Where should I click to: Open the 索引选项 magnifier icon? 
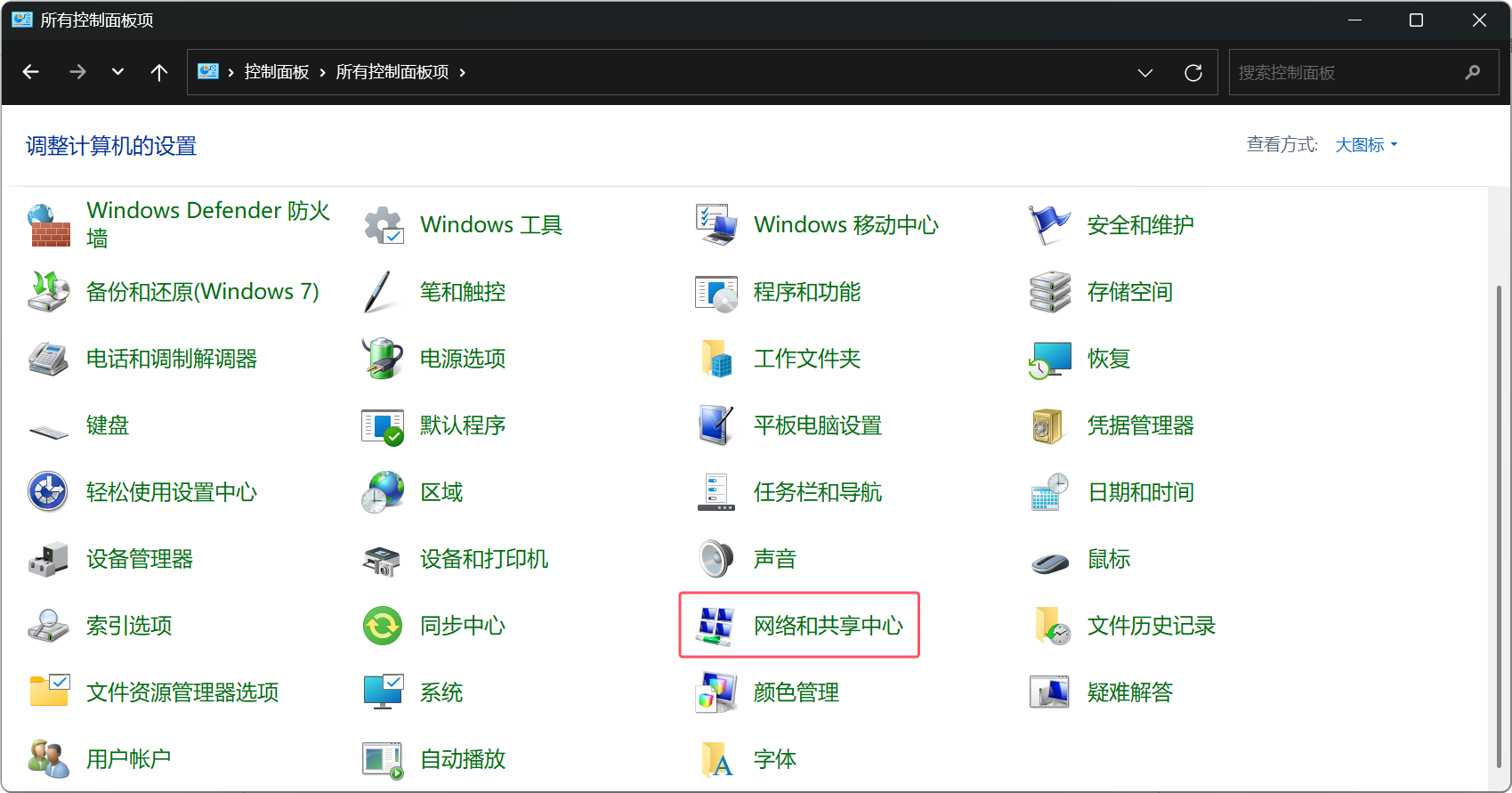click(x=49, y=626)
